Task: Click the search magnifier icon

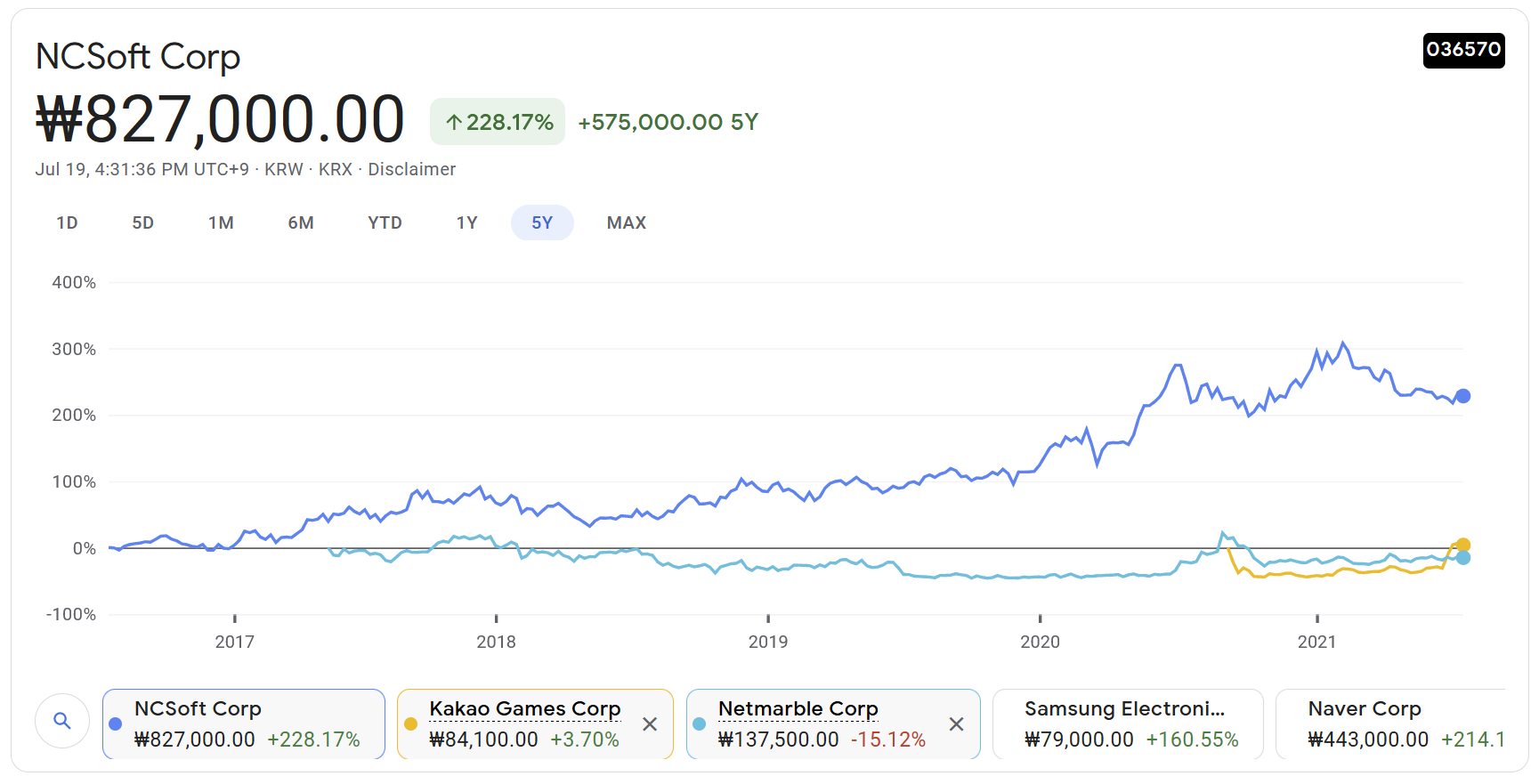Action: point(61,721)
